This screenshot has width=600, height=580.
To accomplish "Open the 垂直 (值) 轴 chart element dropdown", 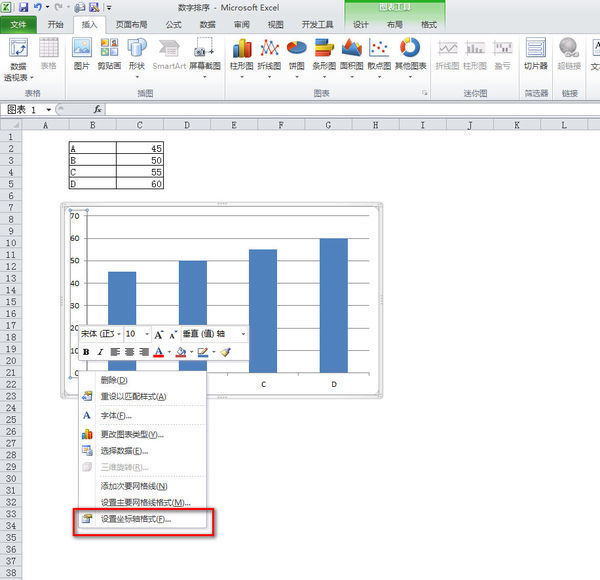I will (243, 334).
